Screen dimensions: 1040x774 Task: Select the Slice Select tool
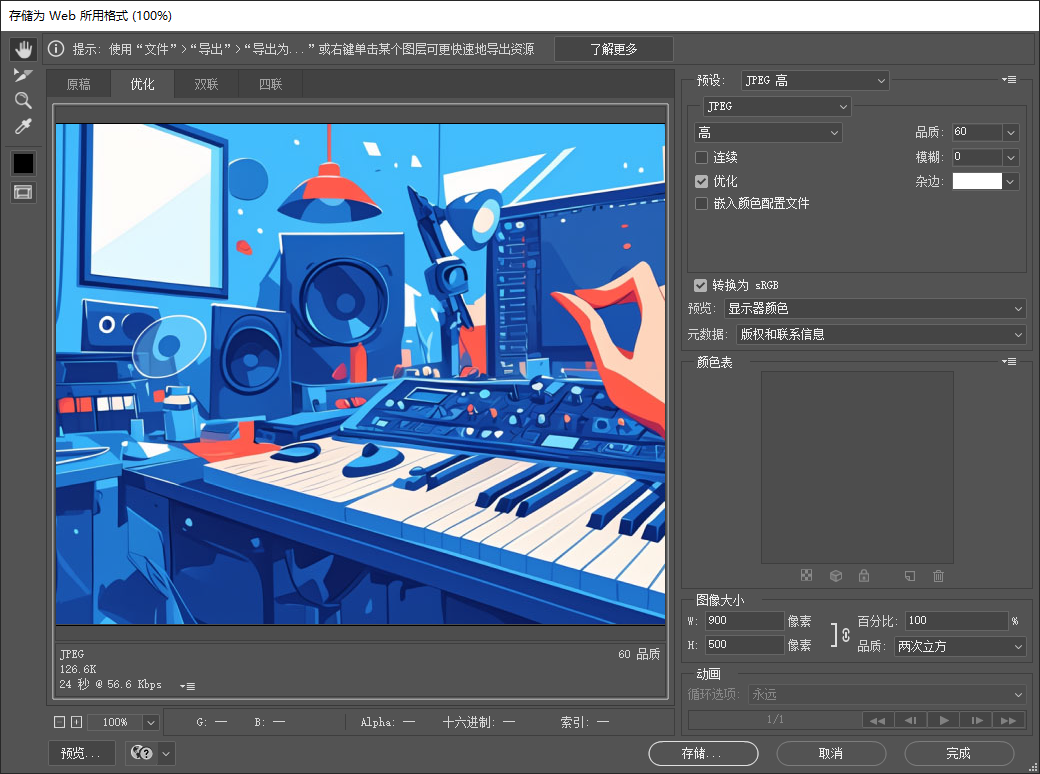[x=24, y=74]
